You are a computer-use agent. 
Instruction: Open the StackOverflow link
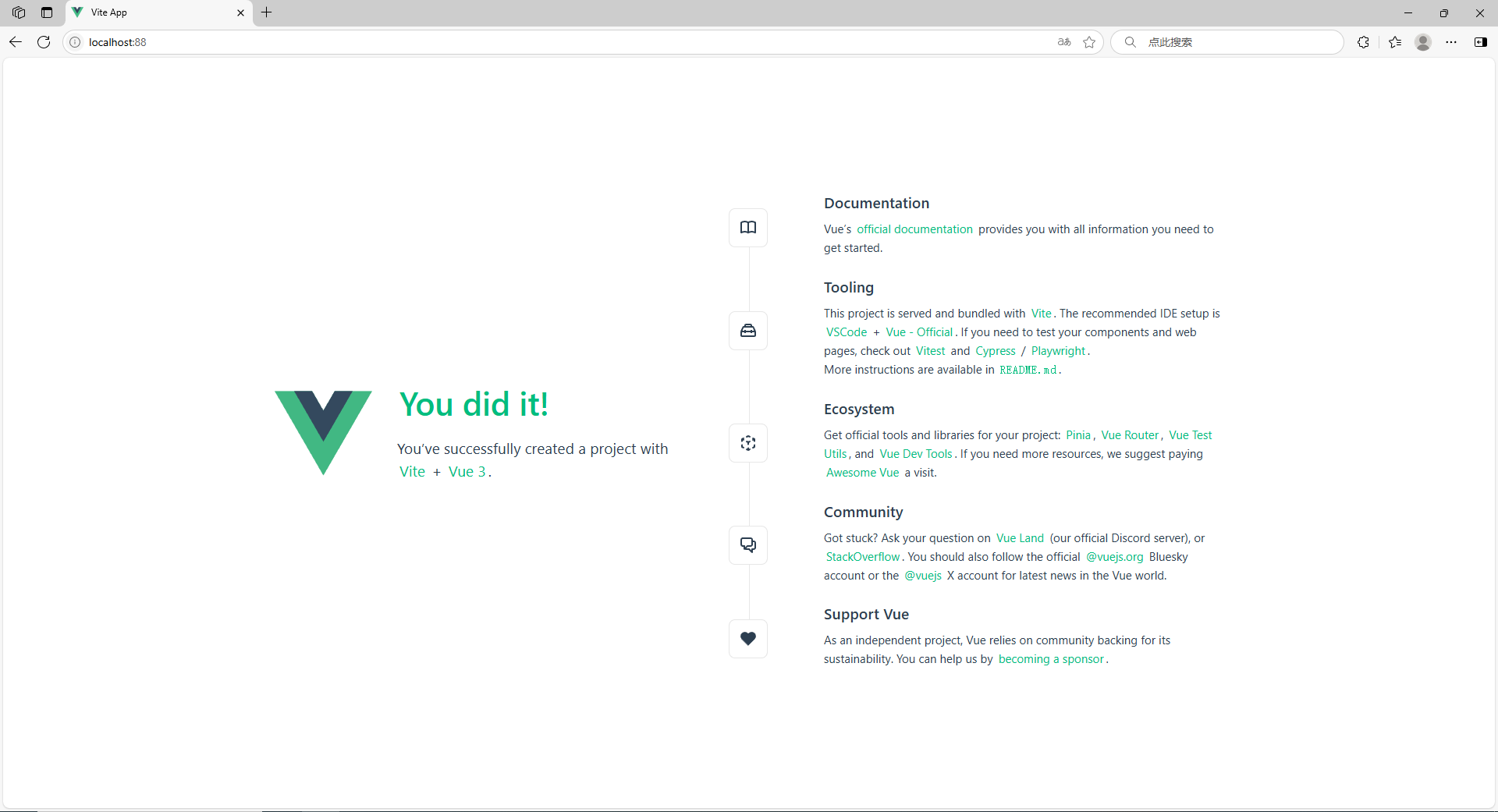(863, 557)
